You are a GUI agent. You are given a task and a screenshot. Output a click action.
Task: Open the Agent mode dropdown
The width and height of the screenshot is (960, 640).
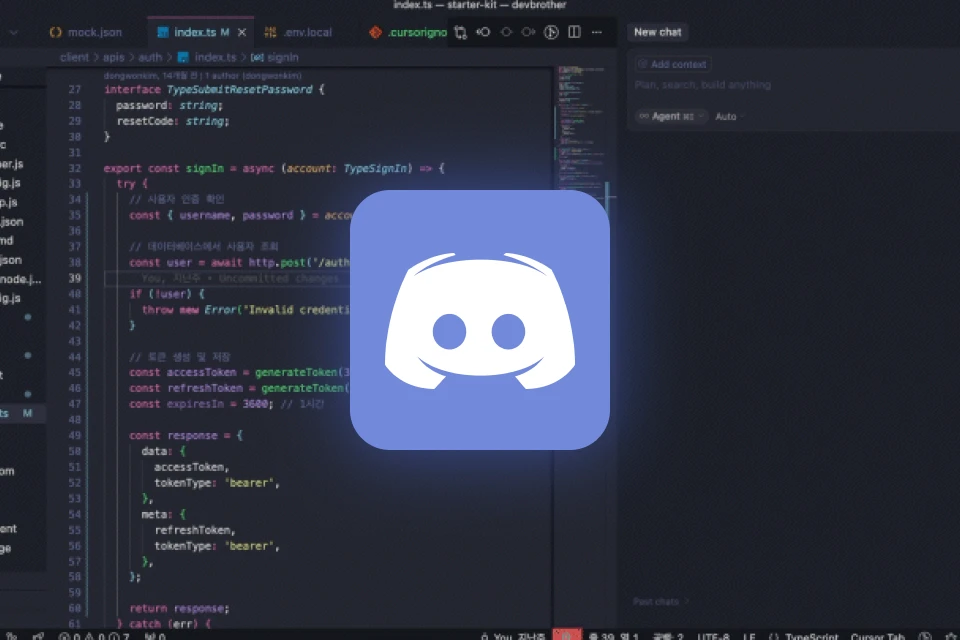(671, 116)
